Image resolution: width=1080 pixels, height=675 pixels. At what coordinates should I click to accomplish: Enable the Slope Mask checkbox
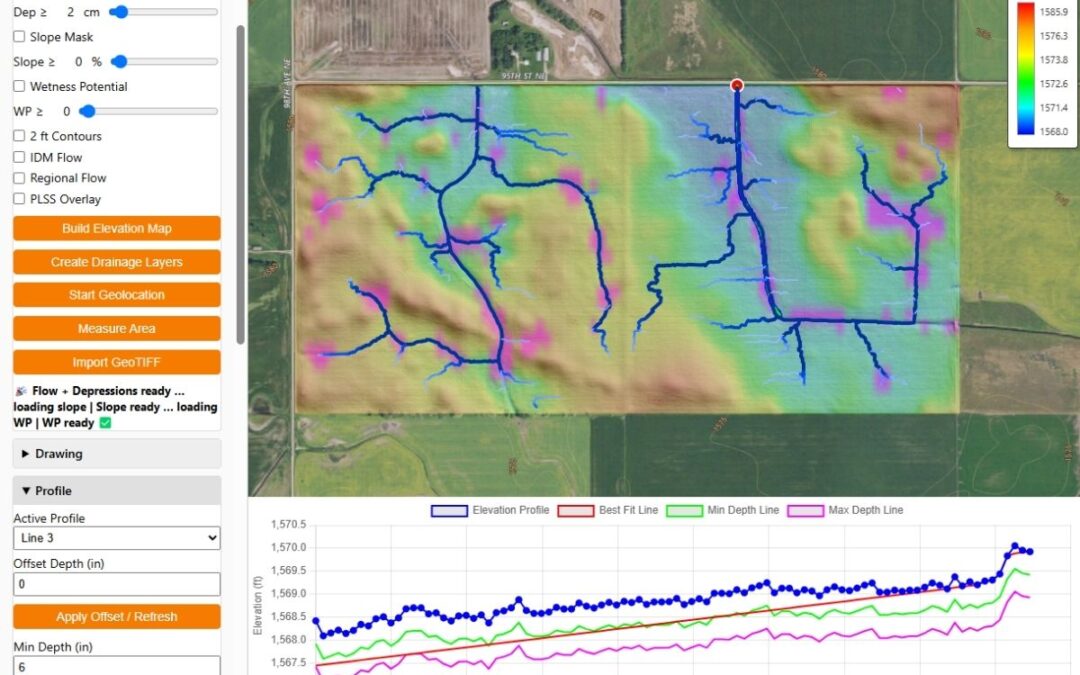[x=19, y=37]
